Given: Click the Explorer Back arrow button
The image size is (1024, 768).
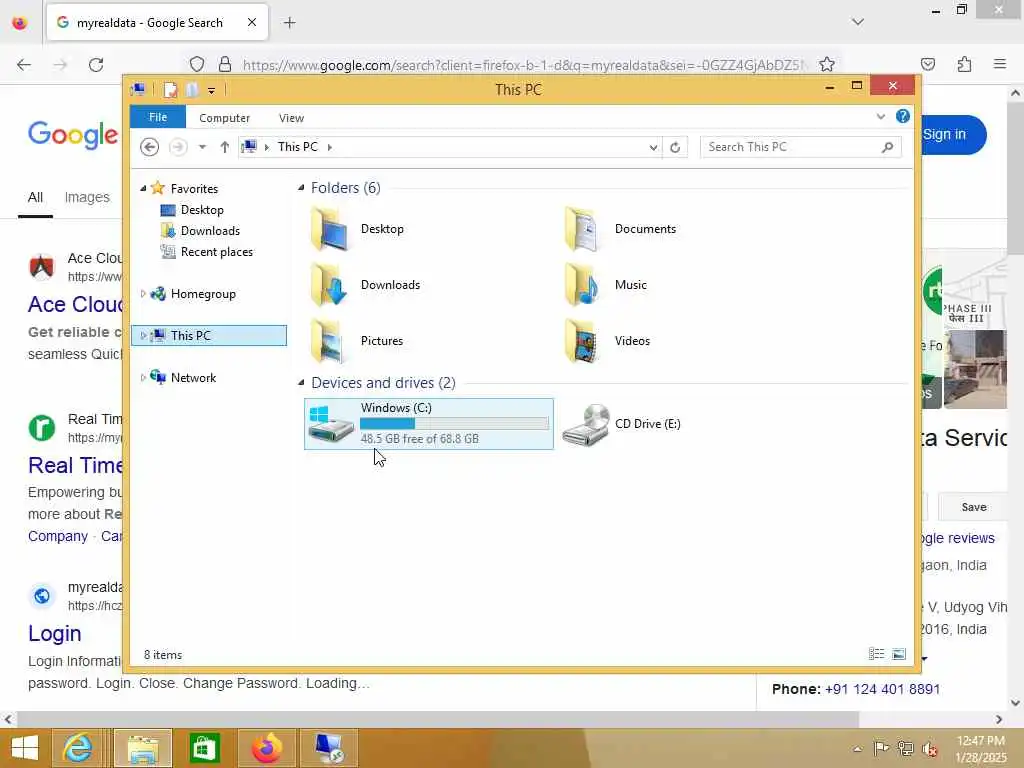Looking at the screenshot, I should [x=150, y=147].
